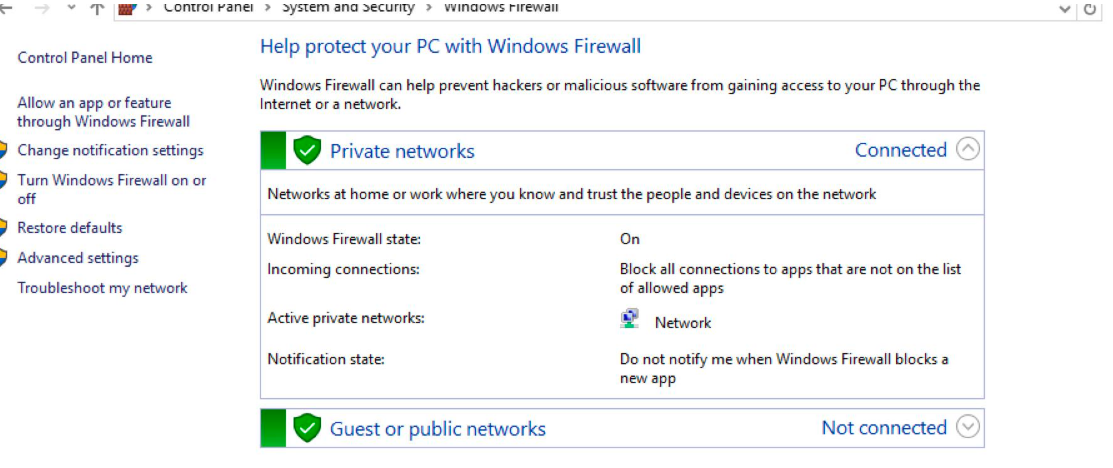The image size is (1113, 468).
Task: Open Allow an app or feature through Windows Firewall
Action: coord(103,112)
